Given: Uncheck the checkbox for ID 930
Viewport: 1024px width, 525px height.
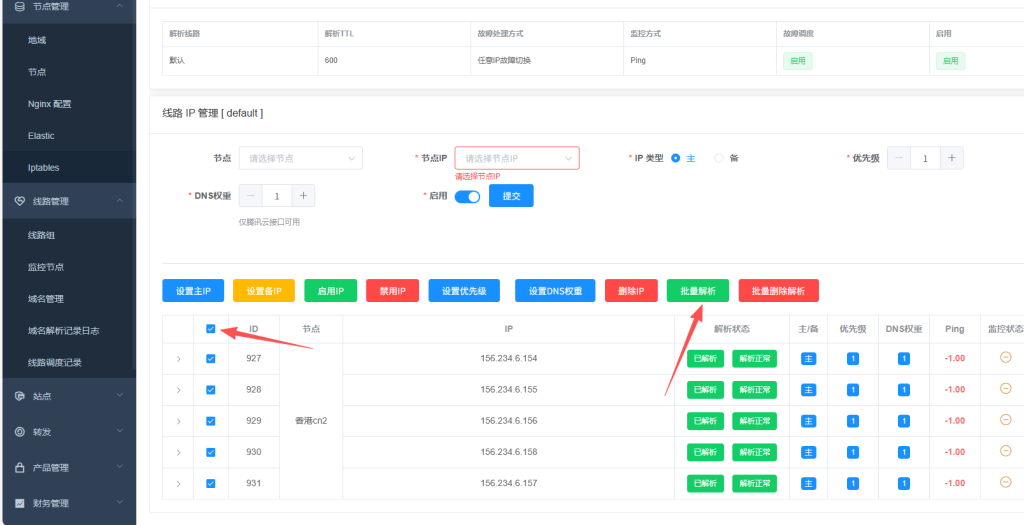Looking at the screenshot, I should point(210,452).
